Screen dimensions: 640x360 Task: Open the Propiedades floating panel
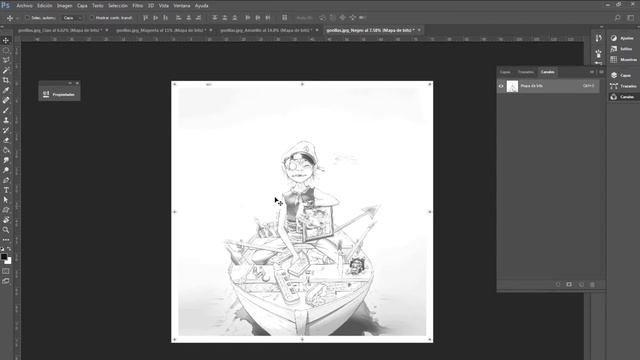(x=59, y=94)
